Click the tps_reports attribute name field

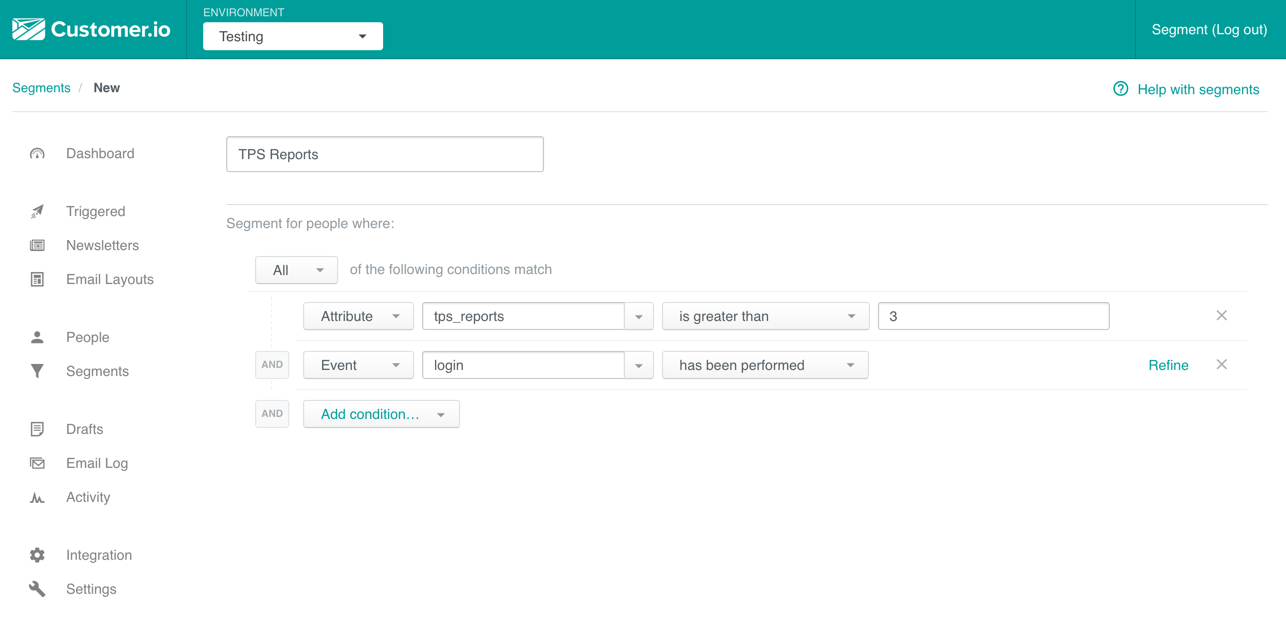(524, 316)
